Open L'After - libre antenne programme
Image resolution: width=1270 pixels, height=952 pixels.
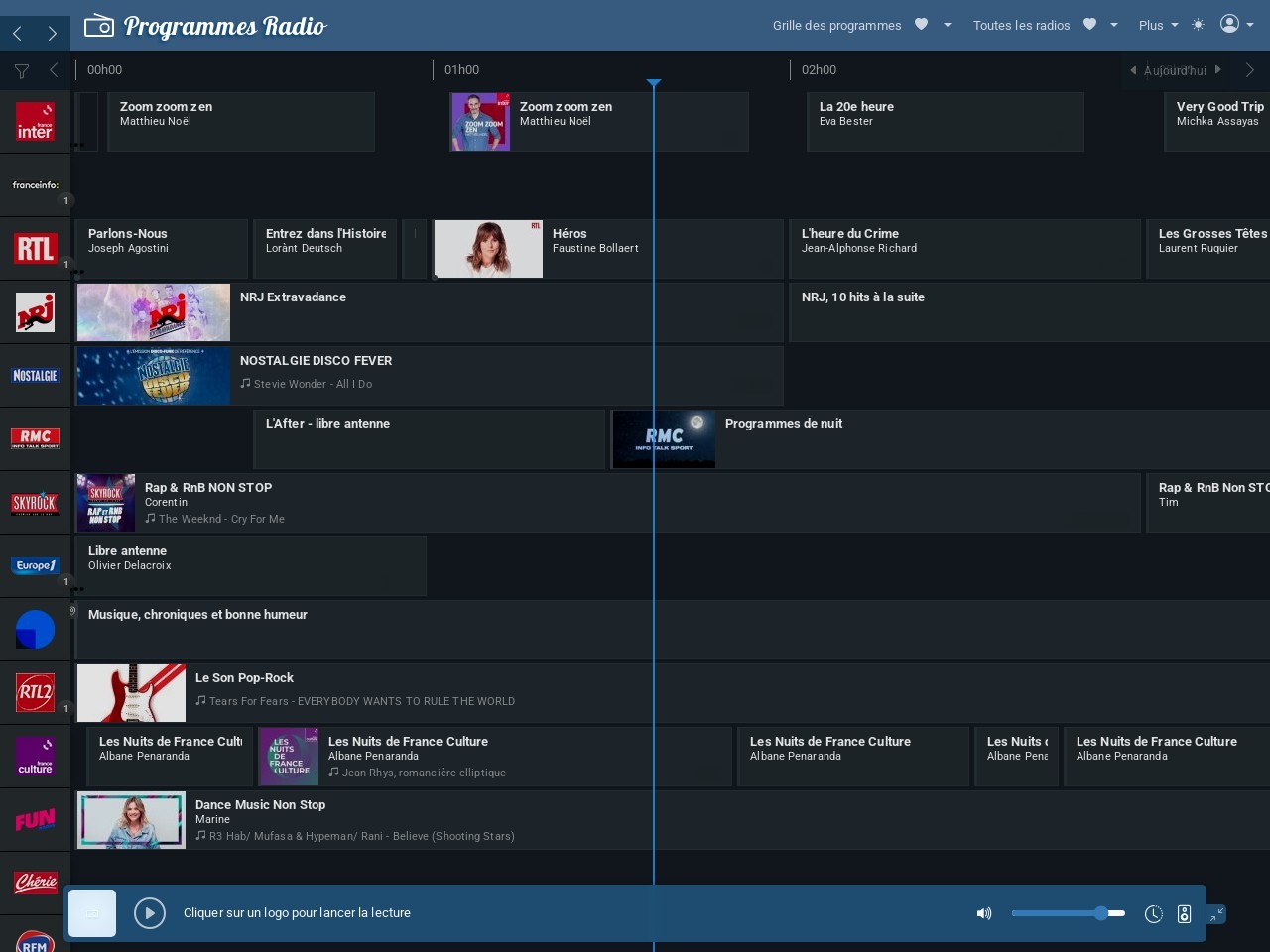[x=429, y=439]
